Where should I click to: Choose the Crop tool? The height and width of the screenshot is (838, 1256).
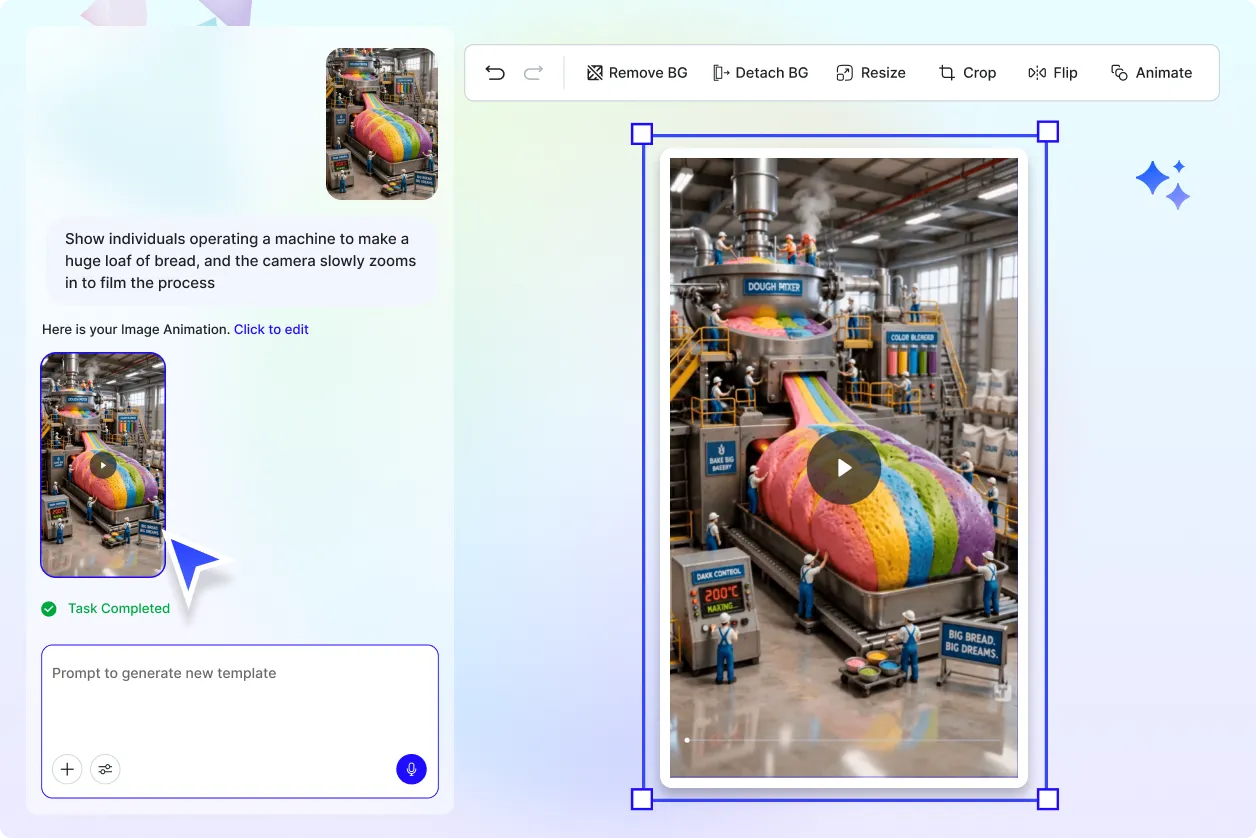coord(967,73)
